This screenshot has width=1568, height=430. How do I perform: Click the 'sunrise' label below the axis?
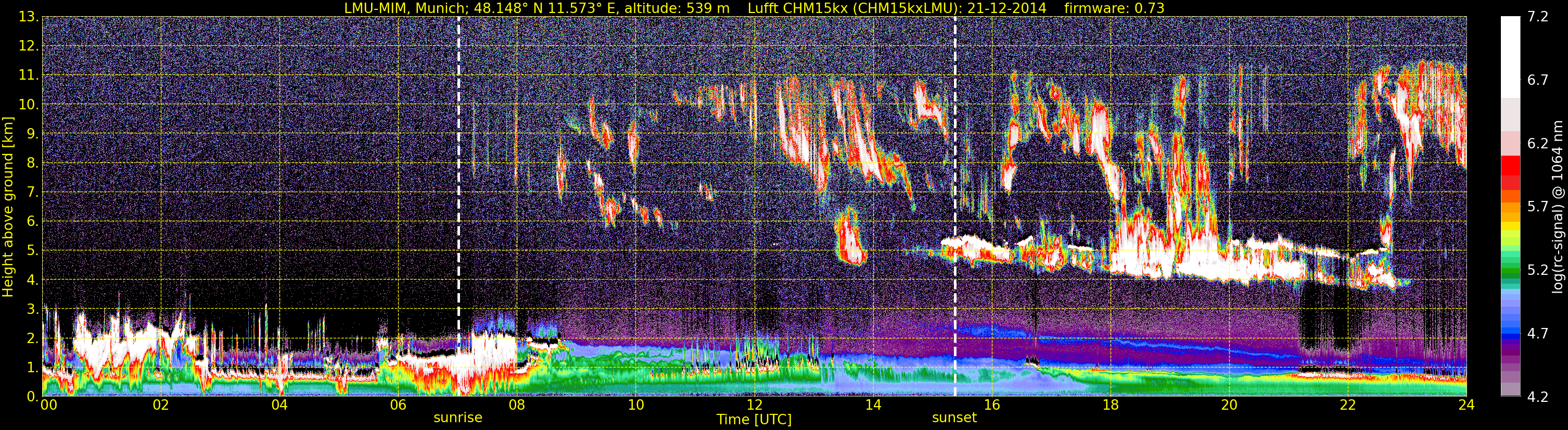[458, 418]
